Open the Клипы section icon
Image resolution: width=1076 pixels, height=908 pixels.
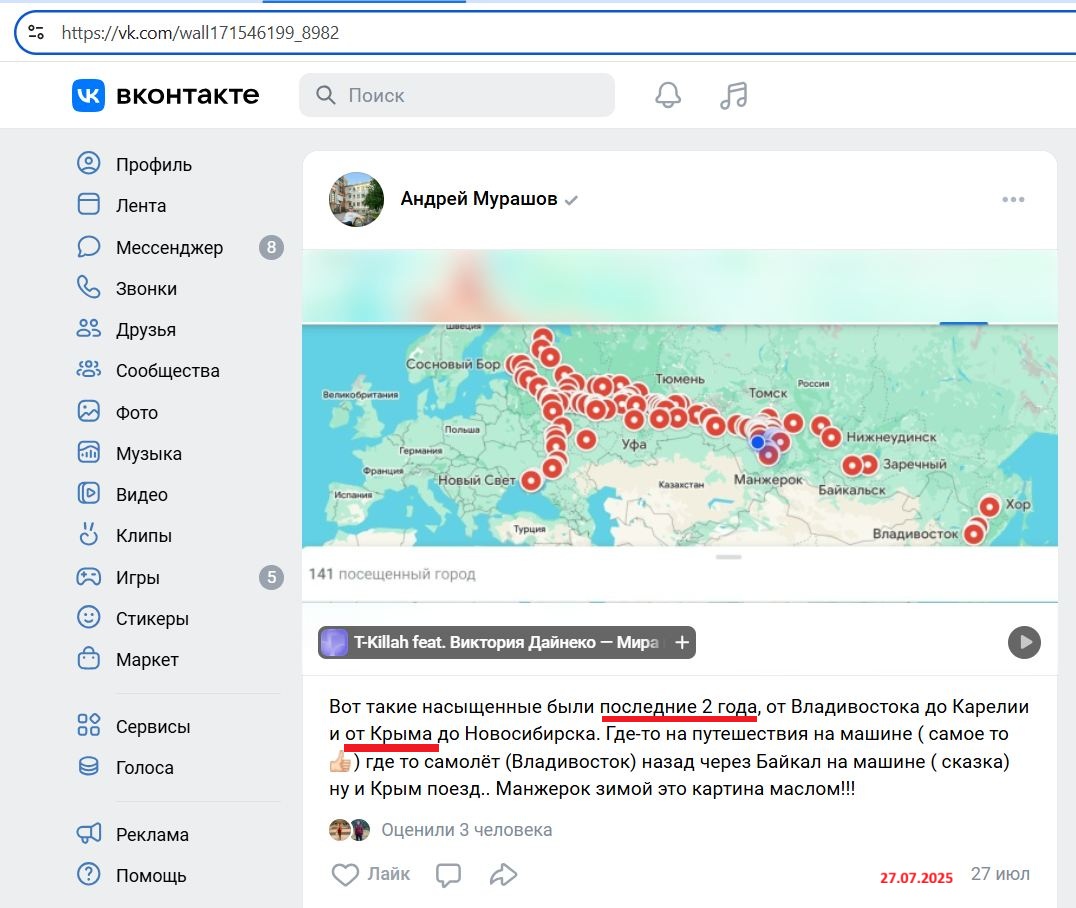click(x=88, y=535)
